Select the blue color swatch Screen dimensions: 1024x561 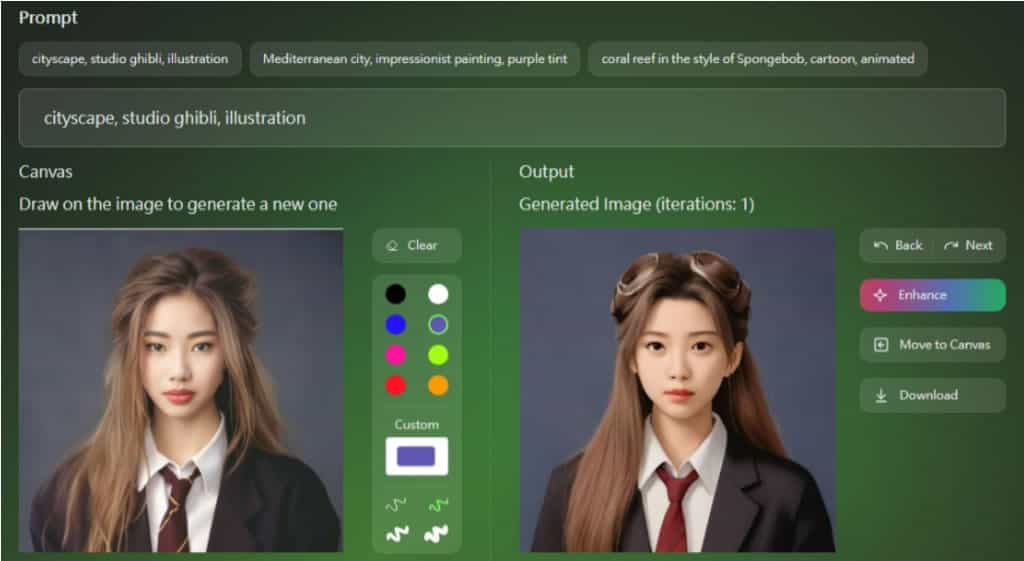(x=396, y=324)
